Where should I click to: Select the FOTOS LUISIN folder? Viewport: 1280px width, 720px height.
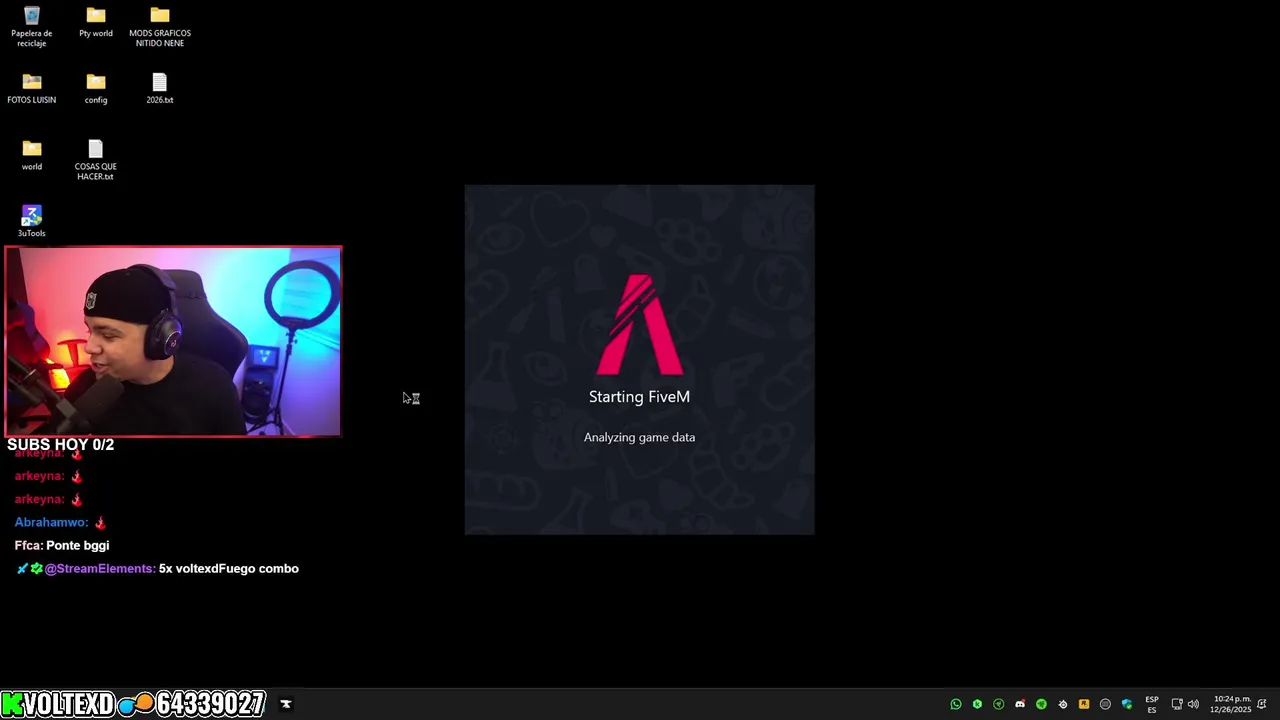pos(32,88)
